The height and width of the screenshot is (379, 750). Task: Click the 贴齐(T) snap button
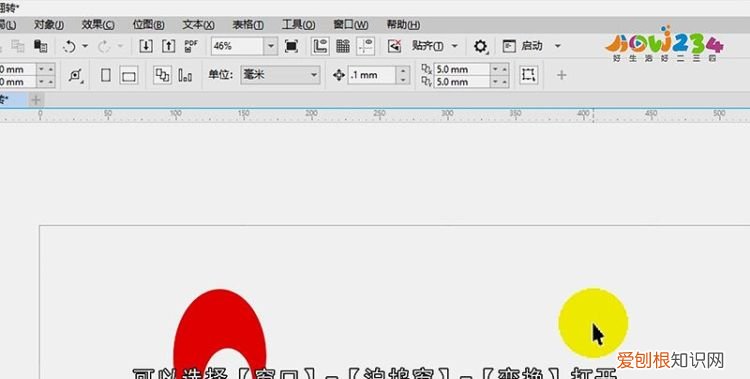pyautogui.click(x=427, y=46)
